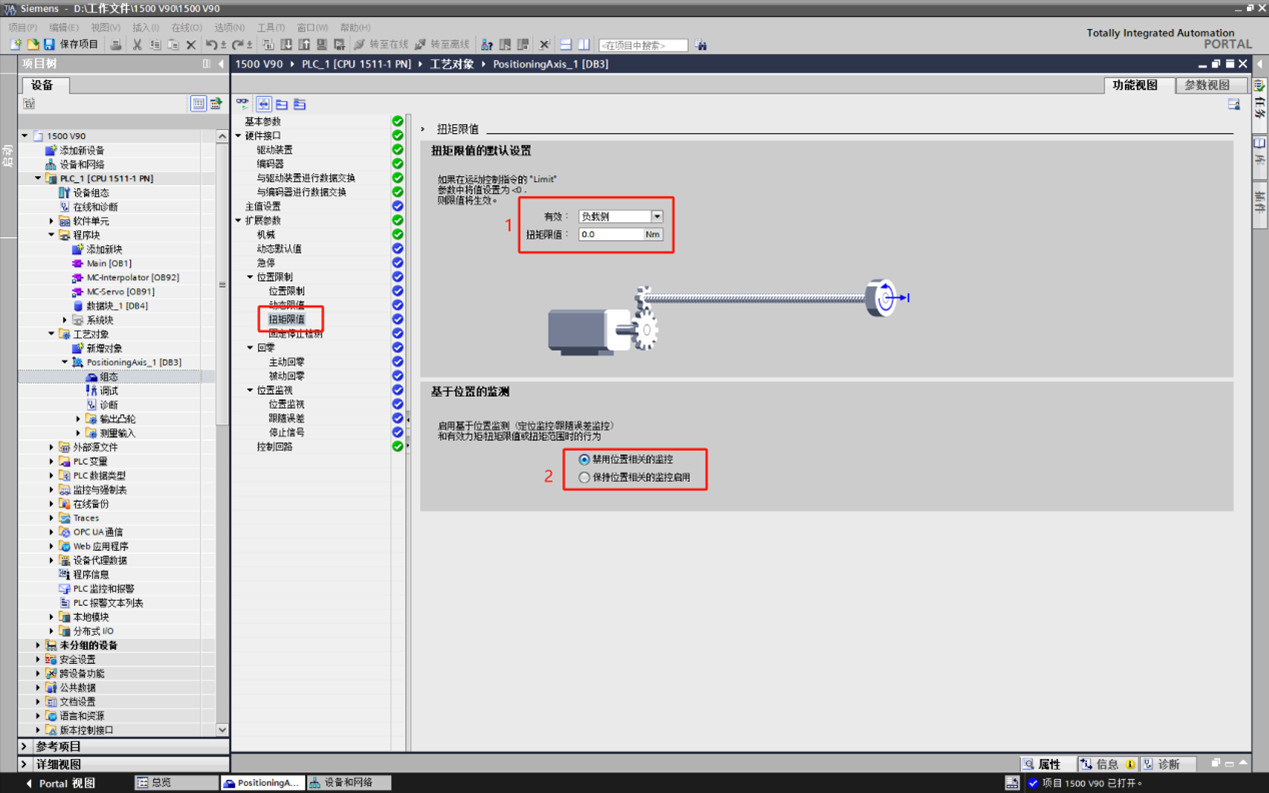Switch to 参数视图 tab
1269x793 pixels.
pos(1207,85)
